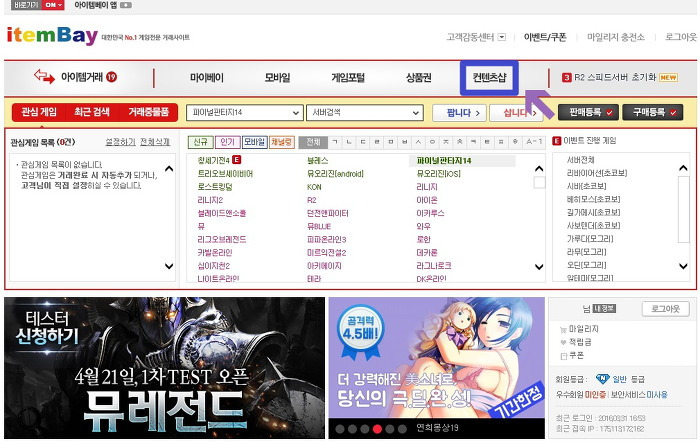Open the 이벤트/쿠폰 link
700x446 pixels.
[x=545, y=37]
